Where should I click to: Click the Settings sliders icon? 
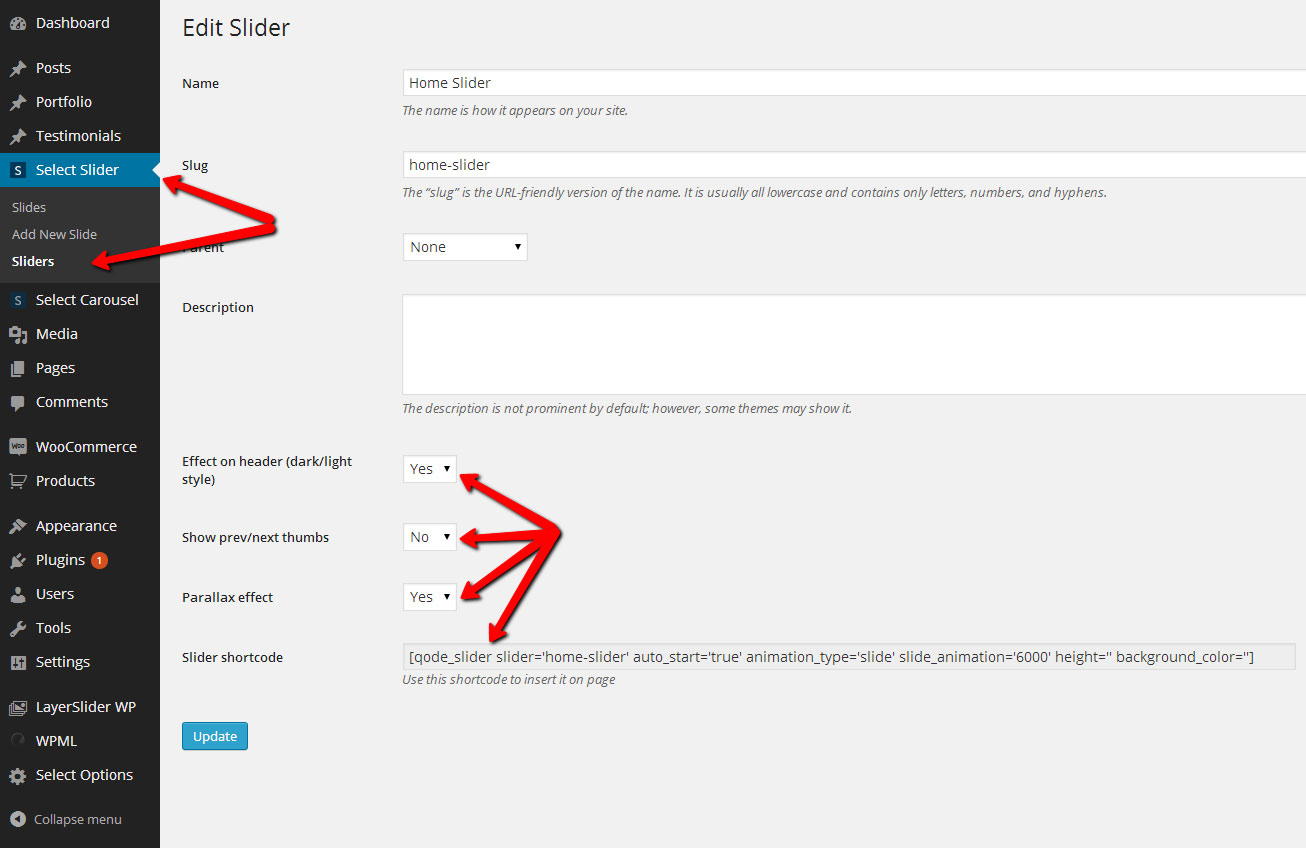click(x=18, y=662)
